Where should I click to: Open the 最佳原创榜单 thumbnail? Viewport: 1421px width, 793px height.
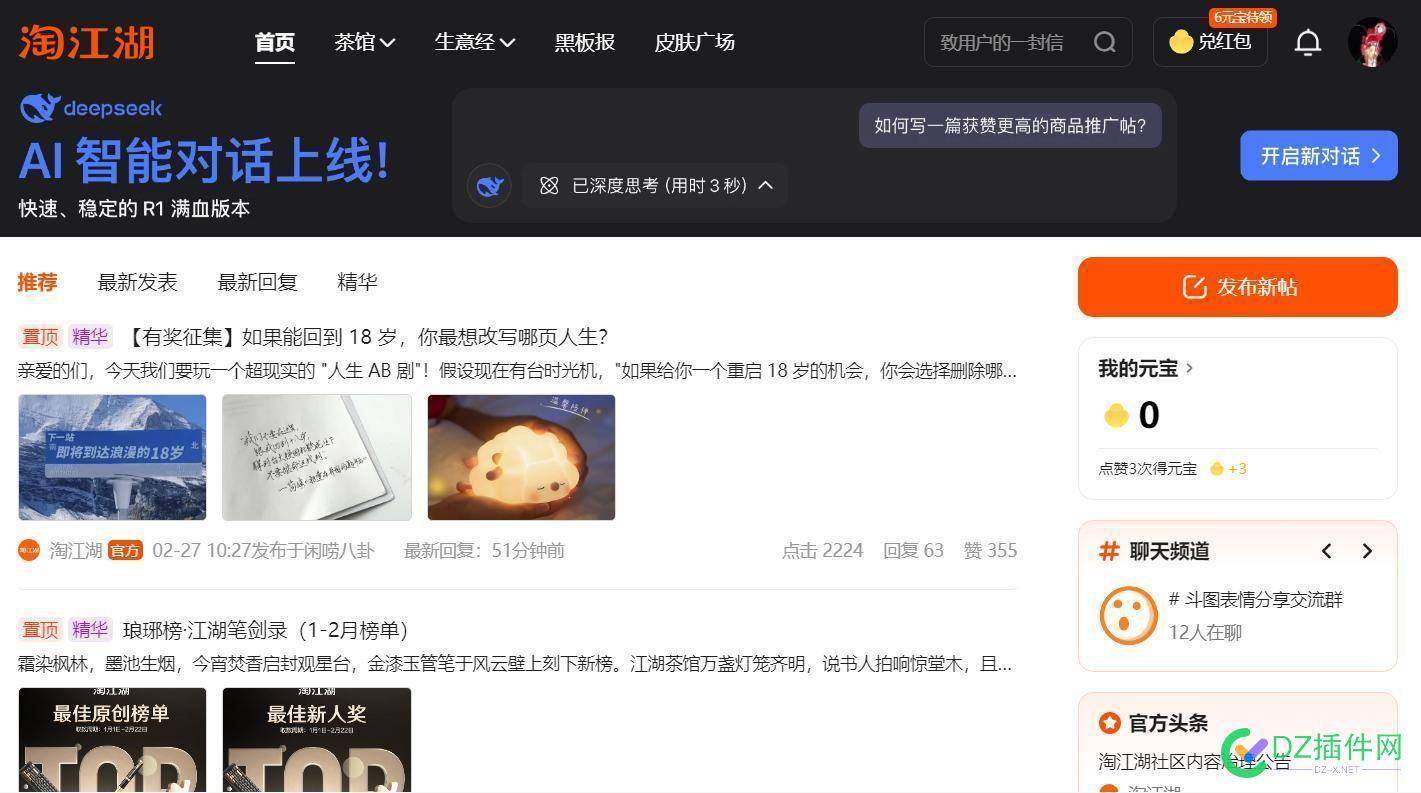[112, 740]
